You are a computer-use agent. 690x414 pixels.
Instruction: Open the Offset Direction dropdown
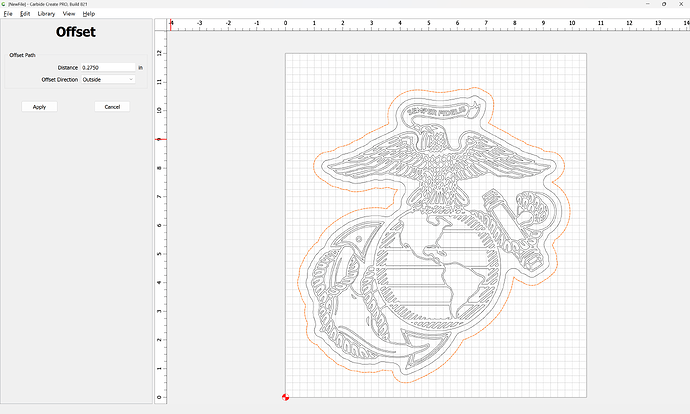(108, 80)
